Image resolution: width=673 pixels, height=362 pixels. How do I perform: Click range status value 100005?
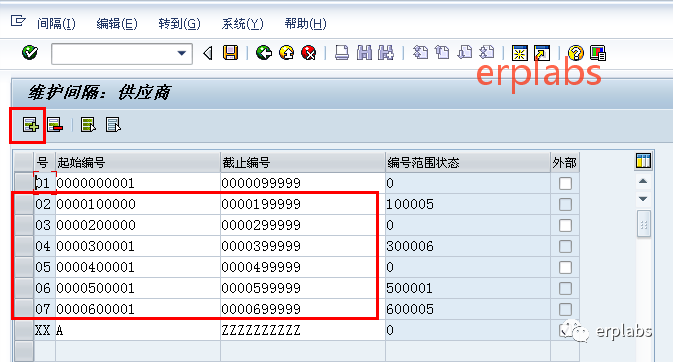coord(410,204)
